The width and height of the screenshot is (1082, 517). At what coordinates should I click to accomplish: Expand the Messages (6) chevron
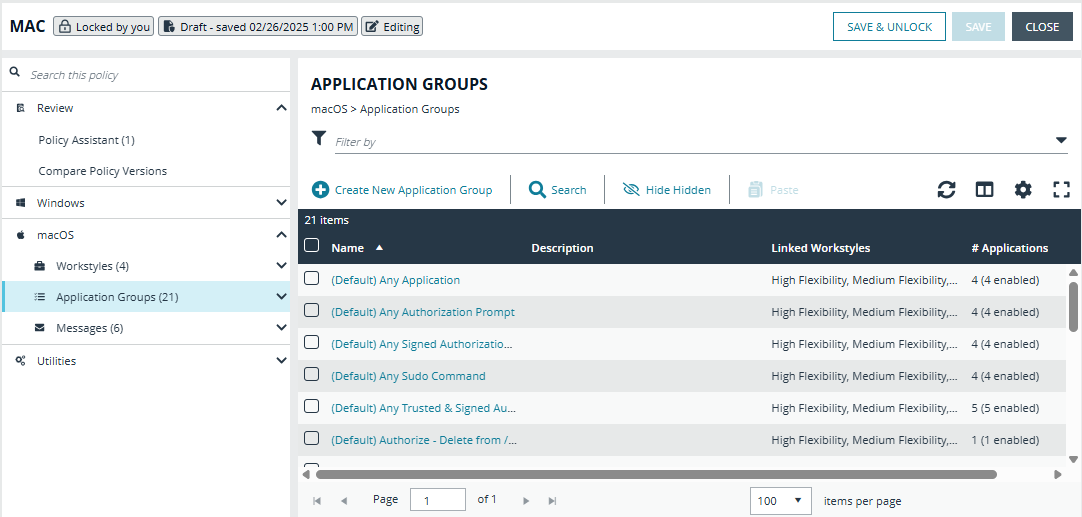click(281, 328)
